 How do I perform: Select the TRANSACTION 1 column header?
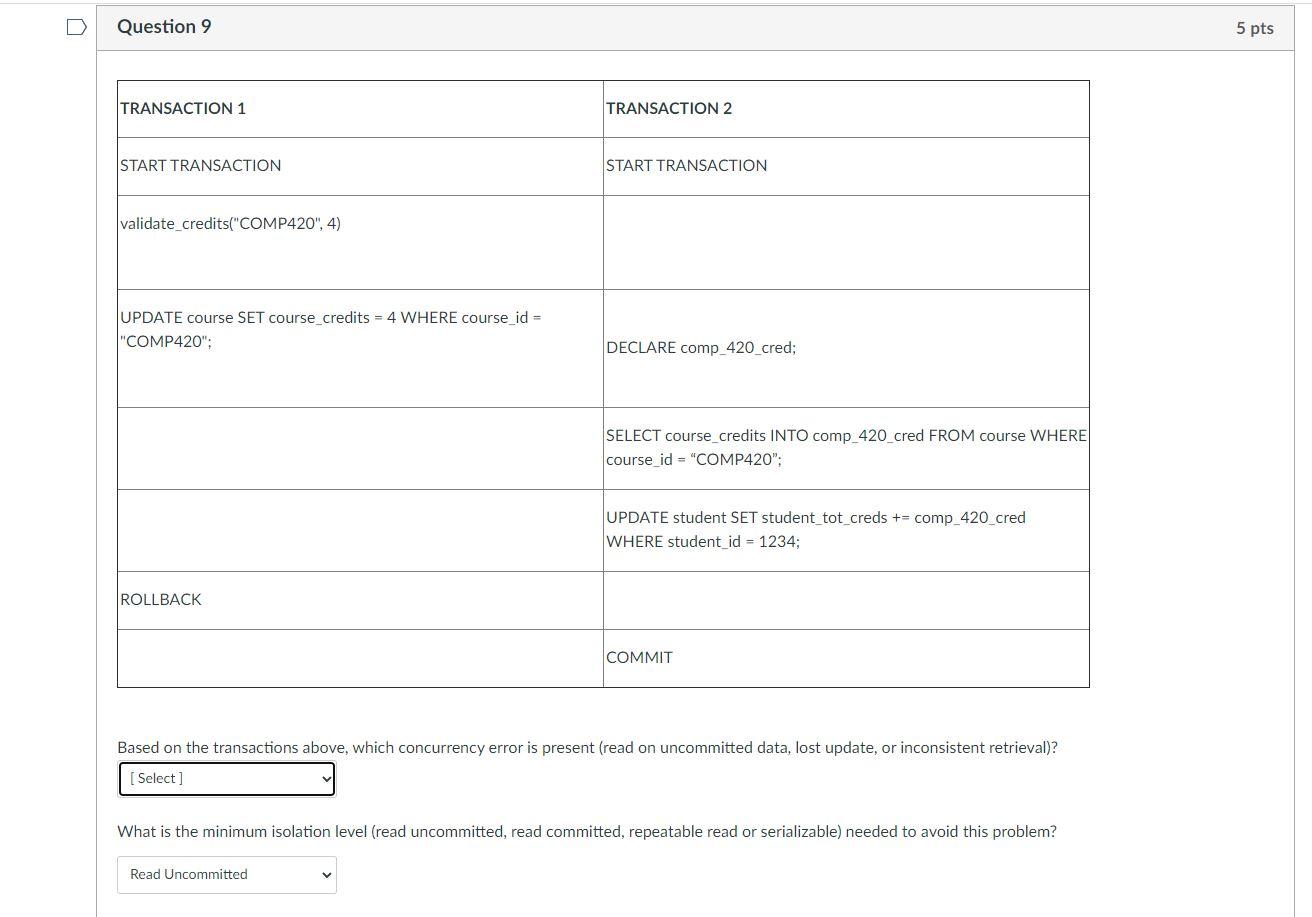point(182,108)
